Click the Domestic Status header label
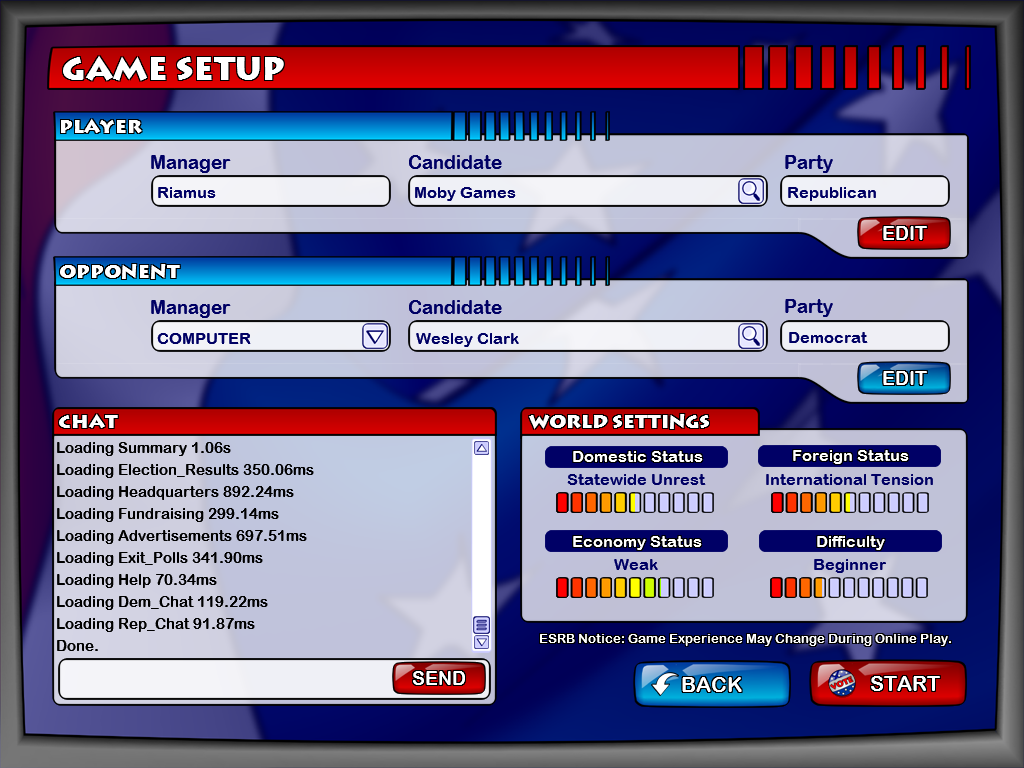1024x768 pixels. [x=636, y=456]
